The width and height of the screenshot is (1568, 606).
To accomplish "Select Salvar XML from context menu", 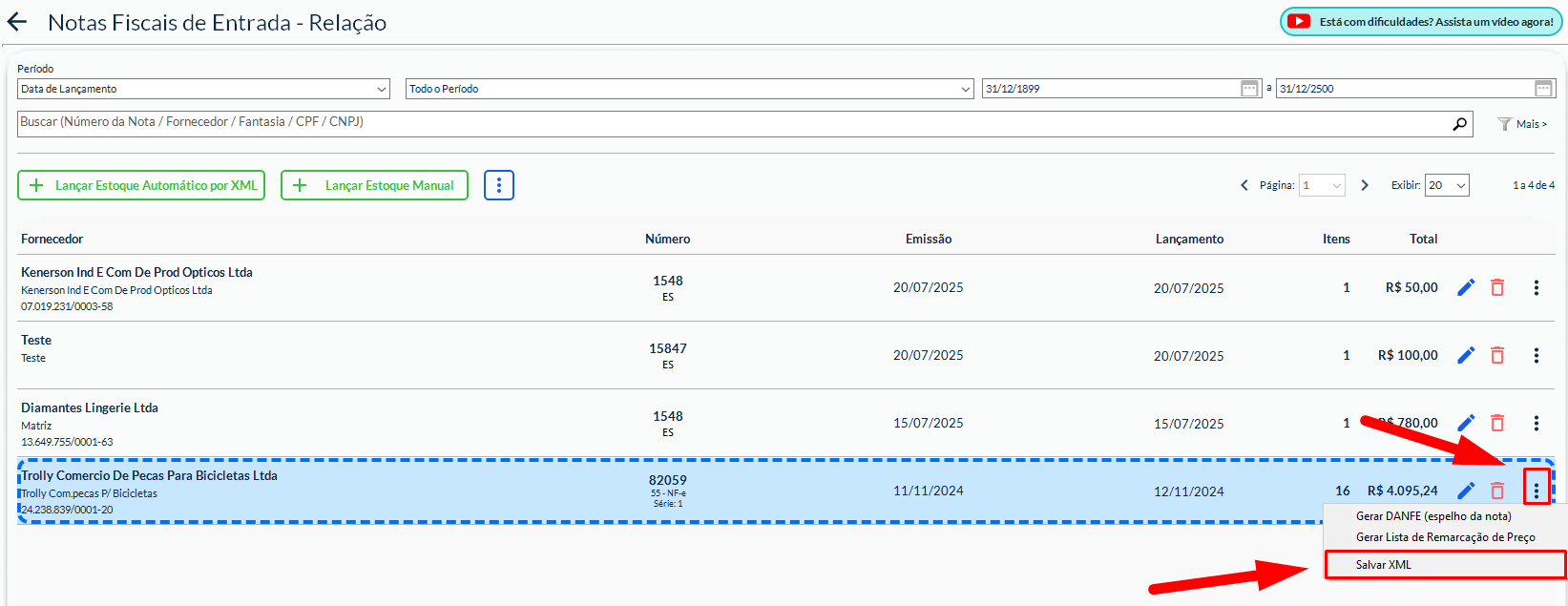I will (1383, 565).
